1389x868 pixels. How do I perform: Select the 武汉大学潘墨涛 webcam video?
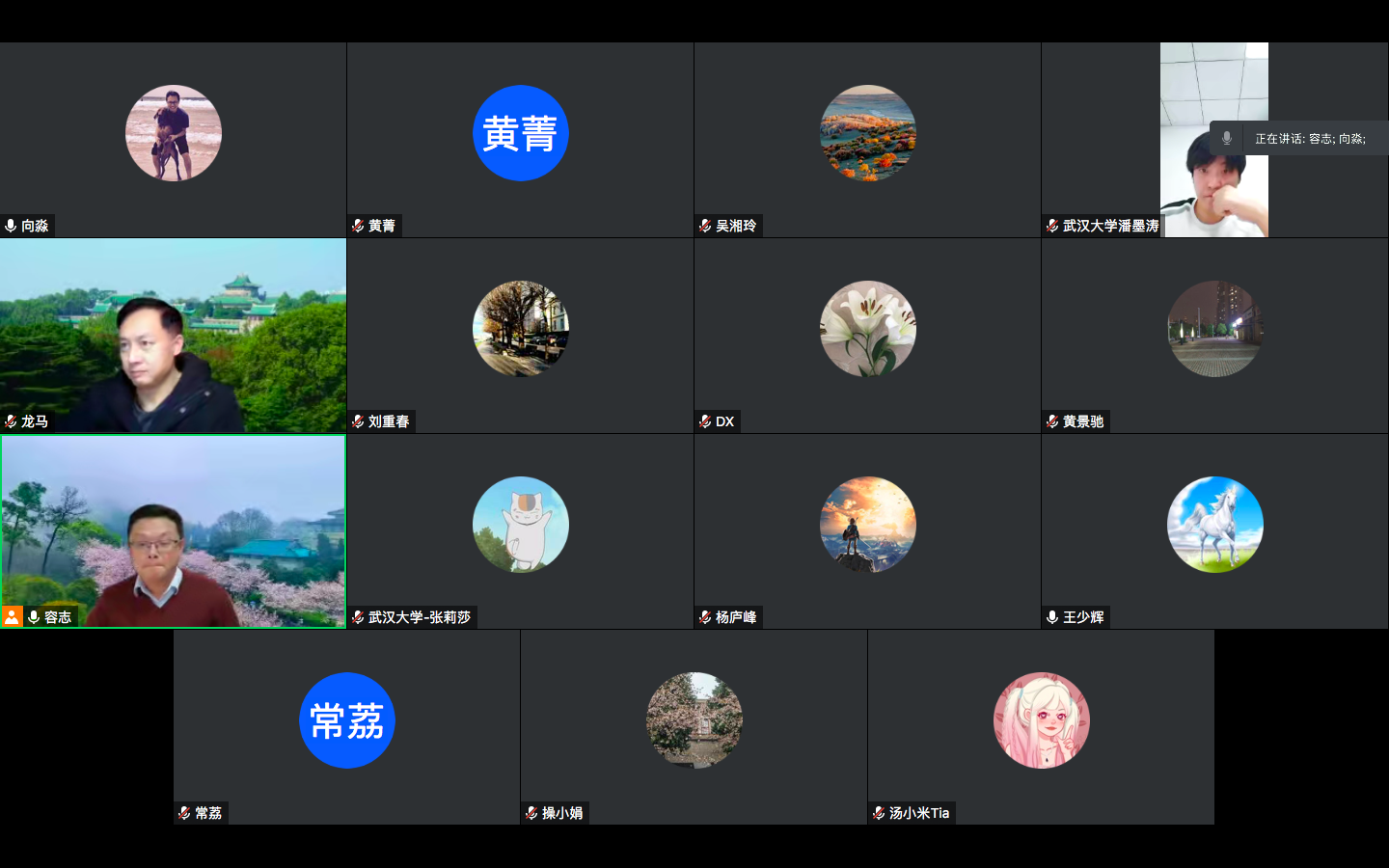pyautogui.click(x=1213, y=140)
